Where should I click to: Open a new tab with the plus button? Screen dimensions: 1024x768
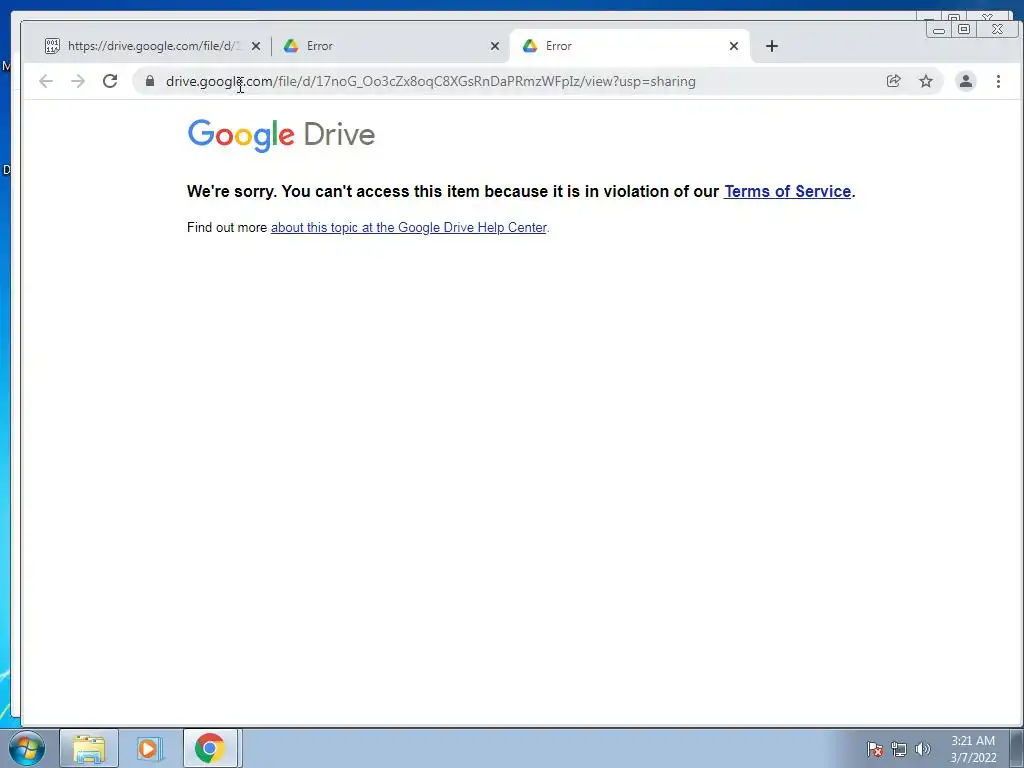[x=772, y=46]
